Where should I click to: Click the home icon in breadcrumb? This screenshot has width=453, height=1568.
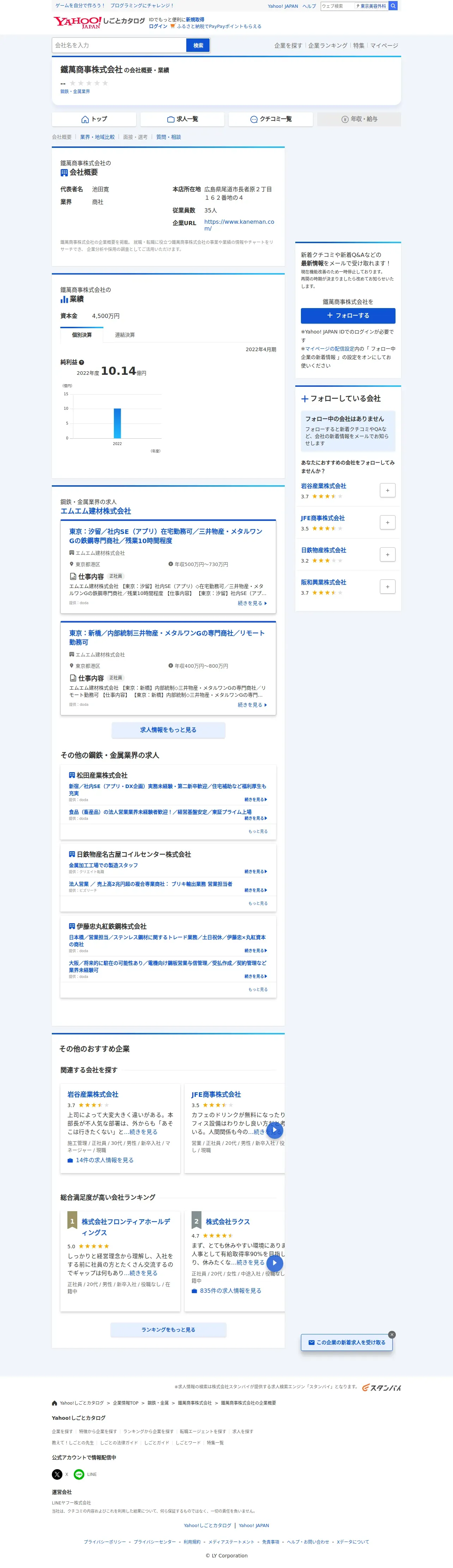[x=55, y=1403]
